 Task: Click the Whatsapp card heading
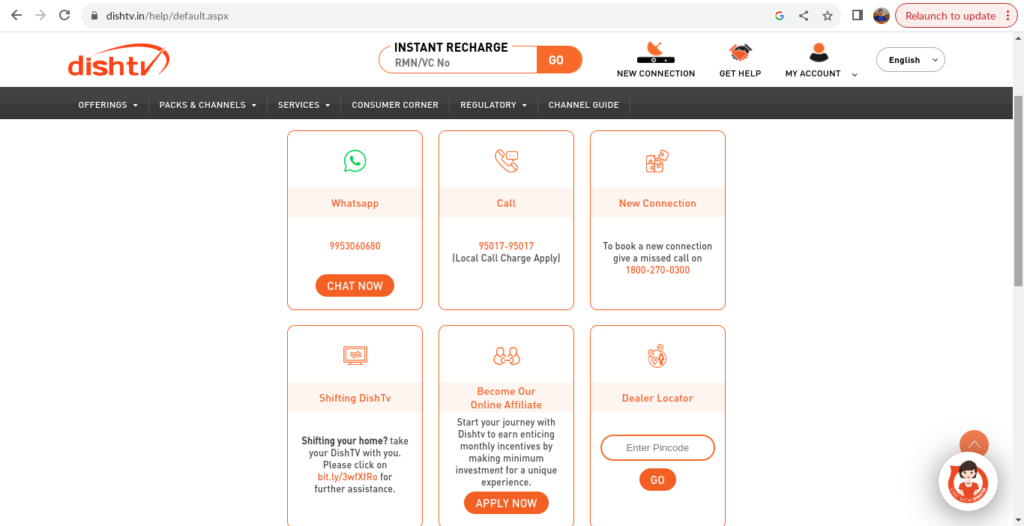tap(355, 203)
